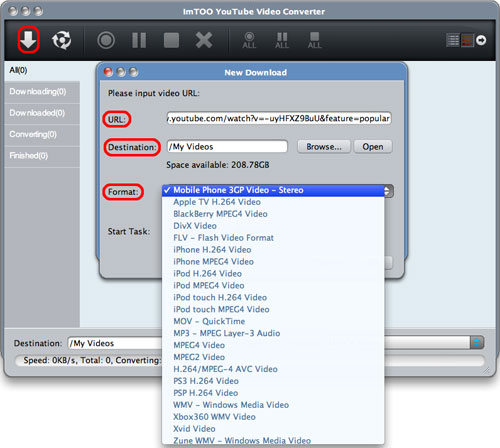This screenshot has height=448, width=500.
Task: Select the All(0) sidebar tab
Action: tap(42, 70)
